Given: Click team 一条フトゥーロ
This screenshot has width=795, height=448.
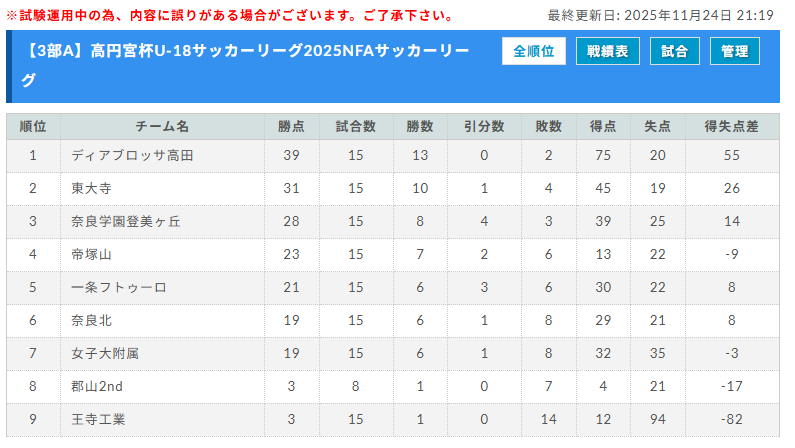Looking at the screenshot, I should click(119, 288).
